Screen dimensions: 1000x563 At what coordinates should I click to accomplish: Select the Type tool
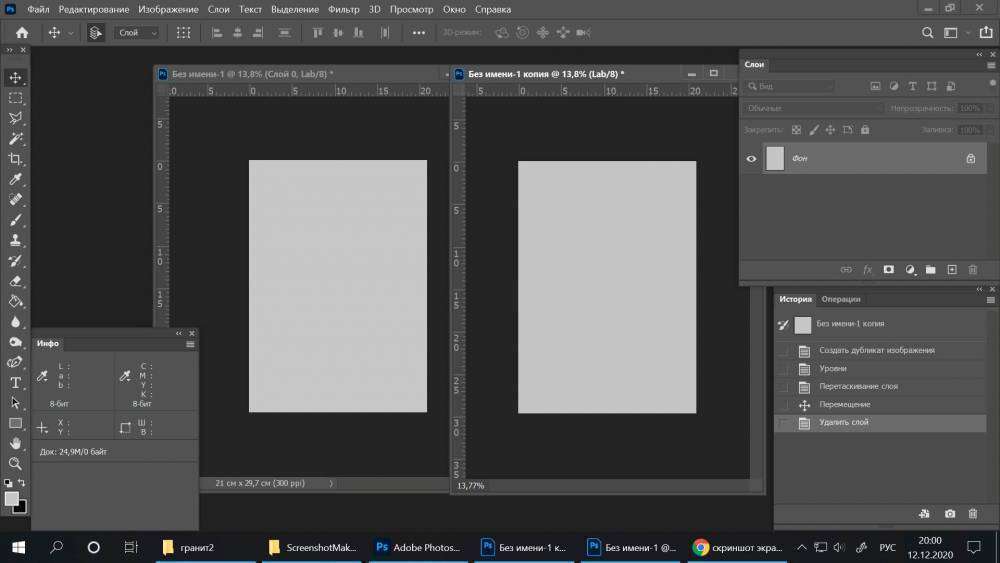pos(15,383)
